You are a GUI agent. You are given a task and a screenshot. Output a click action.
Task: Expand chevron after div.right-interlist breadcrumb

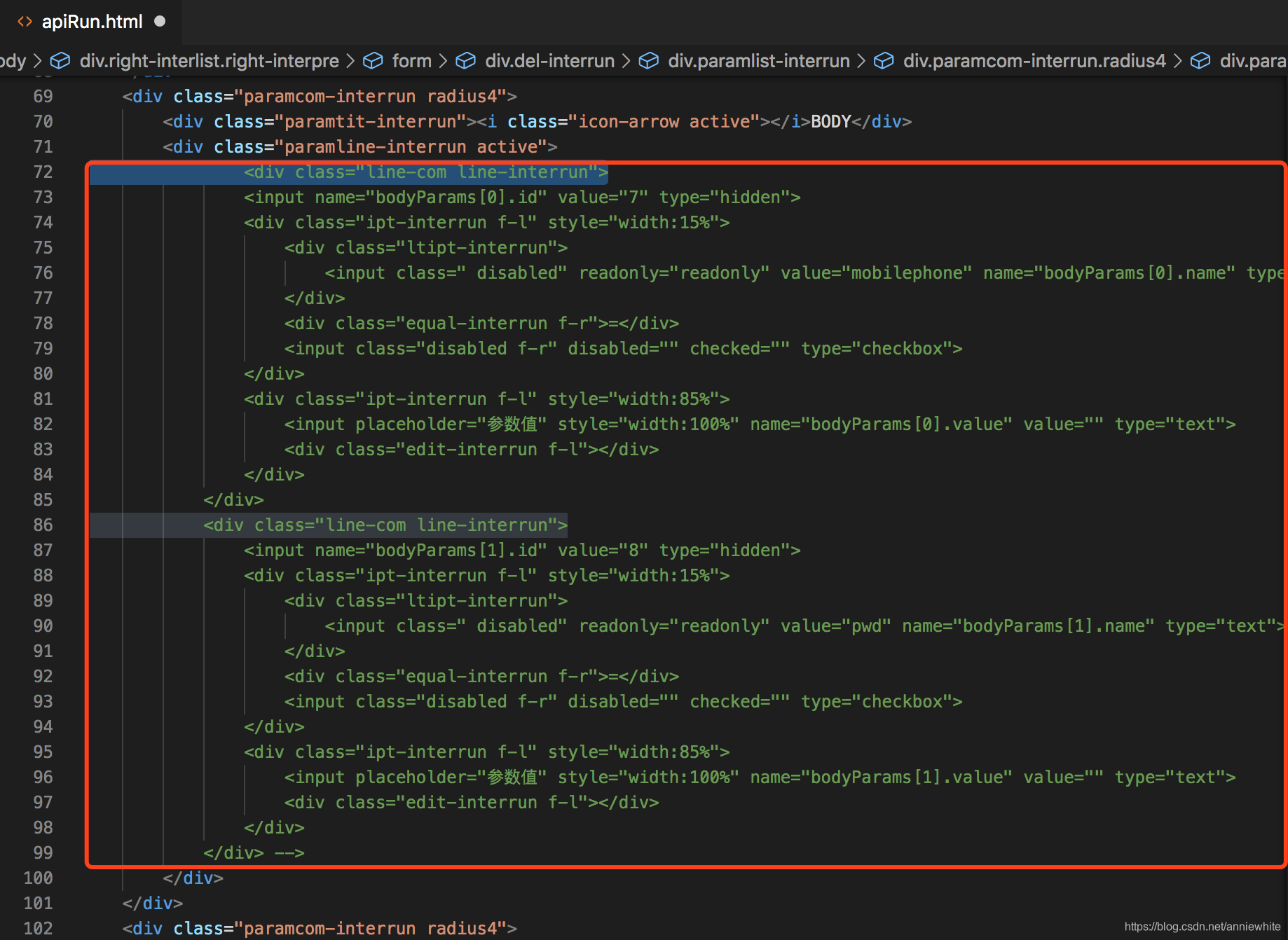pos(350,61)
